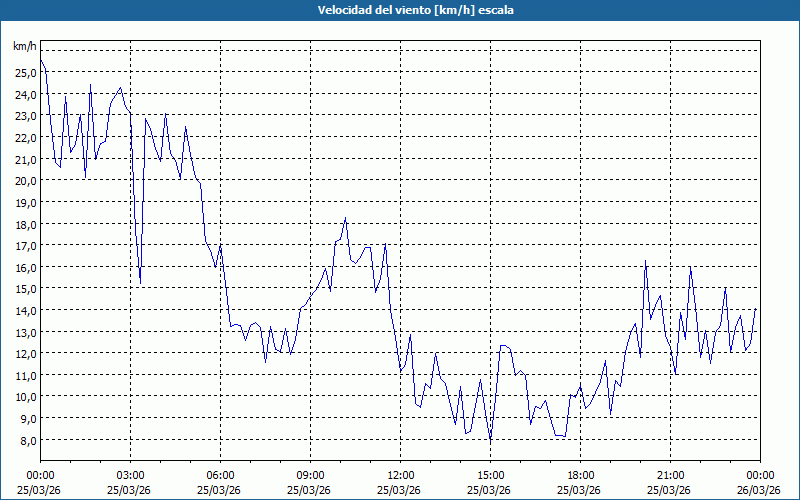The height and width of the screenshot is (500, 800).
Task: Click the 17,0 y-axis label
Action: 25,245
